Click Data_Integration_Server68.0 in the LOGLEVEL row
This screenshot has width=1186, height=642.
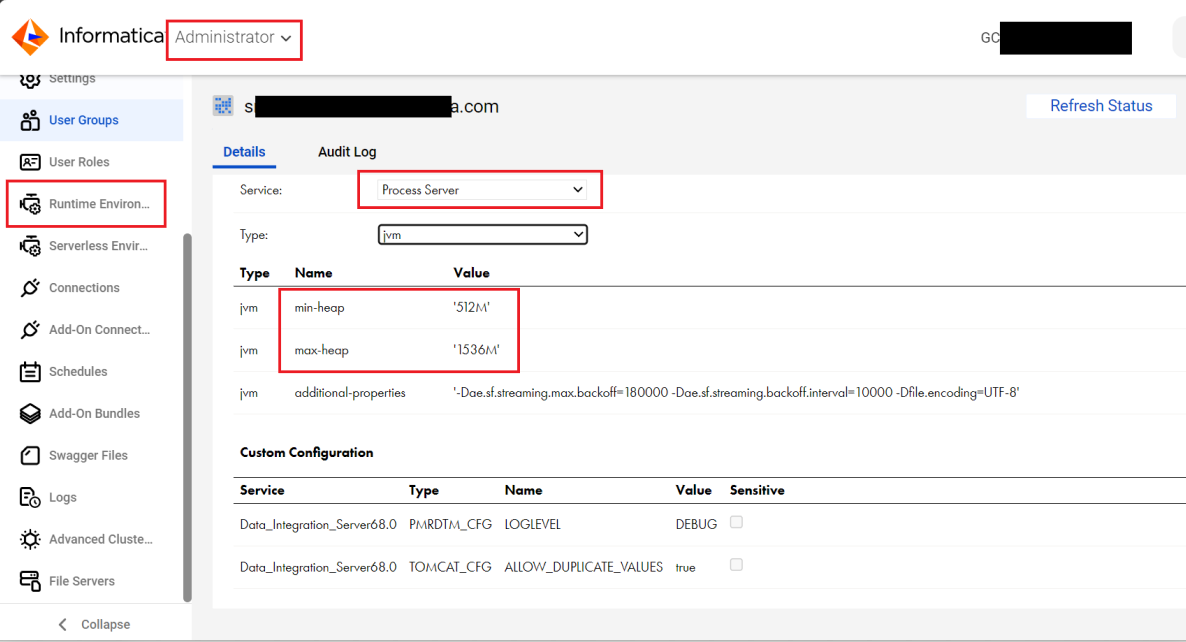click(318, 524)
